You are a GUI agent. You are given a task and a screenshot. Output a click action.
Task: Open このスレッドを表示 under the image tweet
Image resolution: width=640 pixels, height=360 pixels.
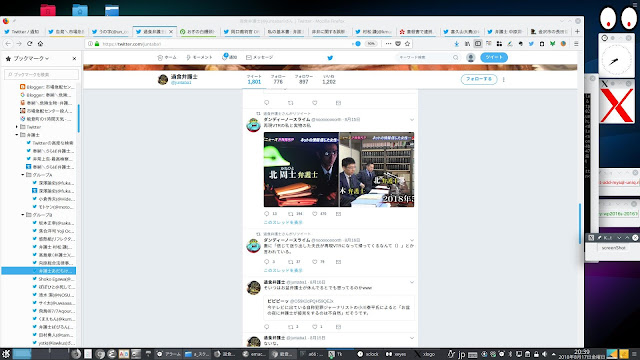pos(283,222)
